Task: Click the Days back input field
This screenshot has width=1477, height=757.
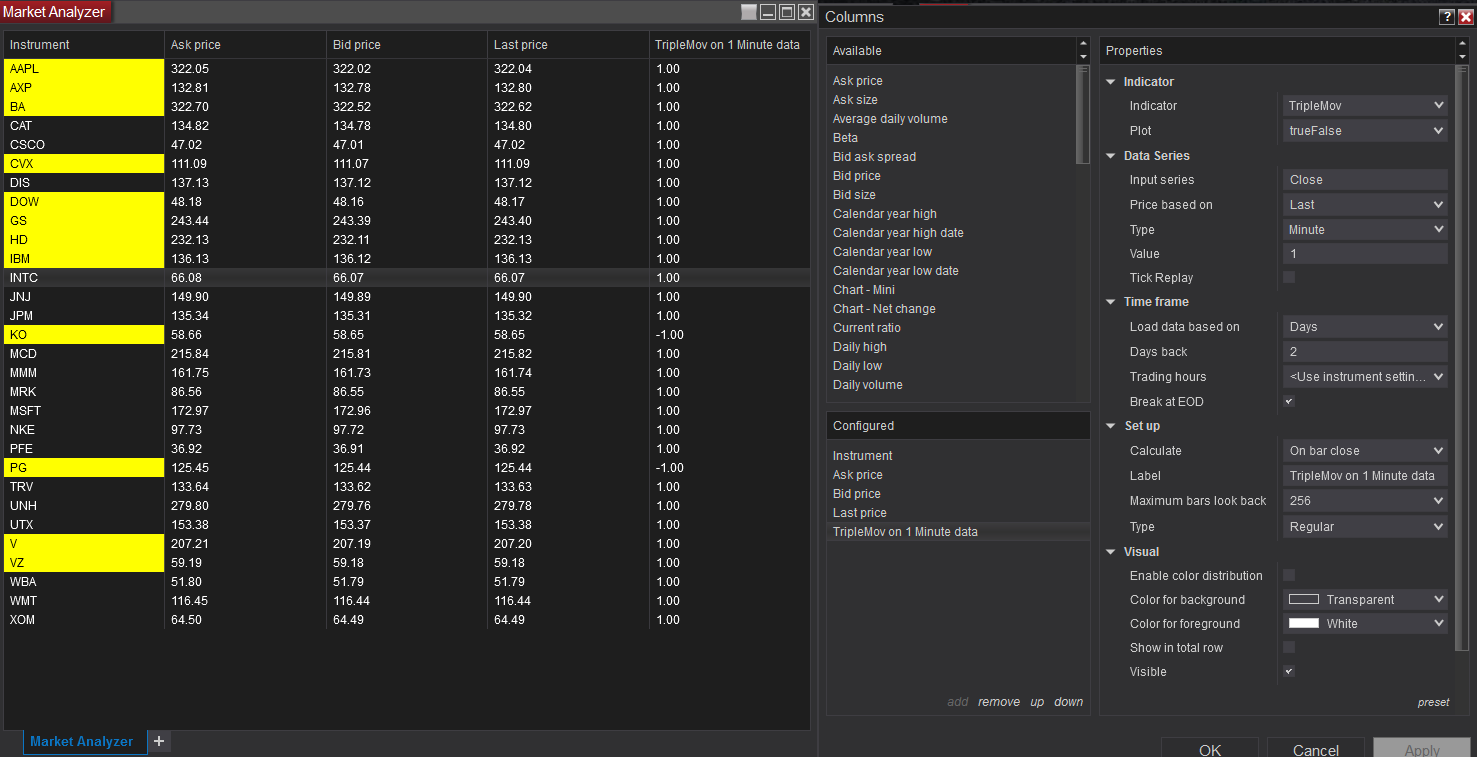Action: pos(1365,352)
